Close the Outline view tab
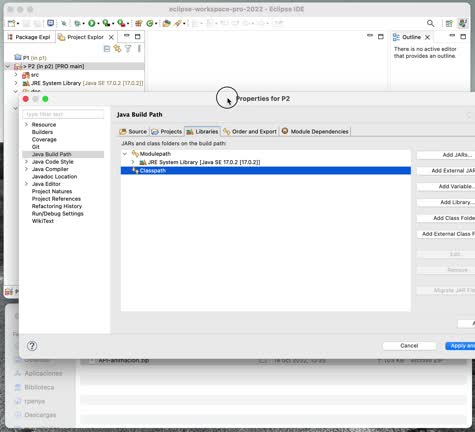This screenshot has height=432, width=475. [427, 37]
